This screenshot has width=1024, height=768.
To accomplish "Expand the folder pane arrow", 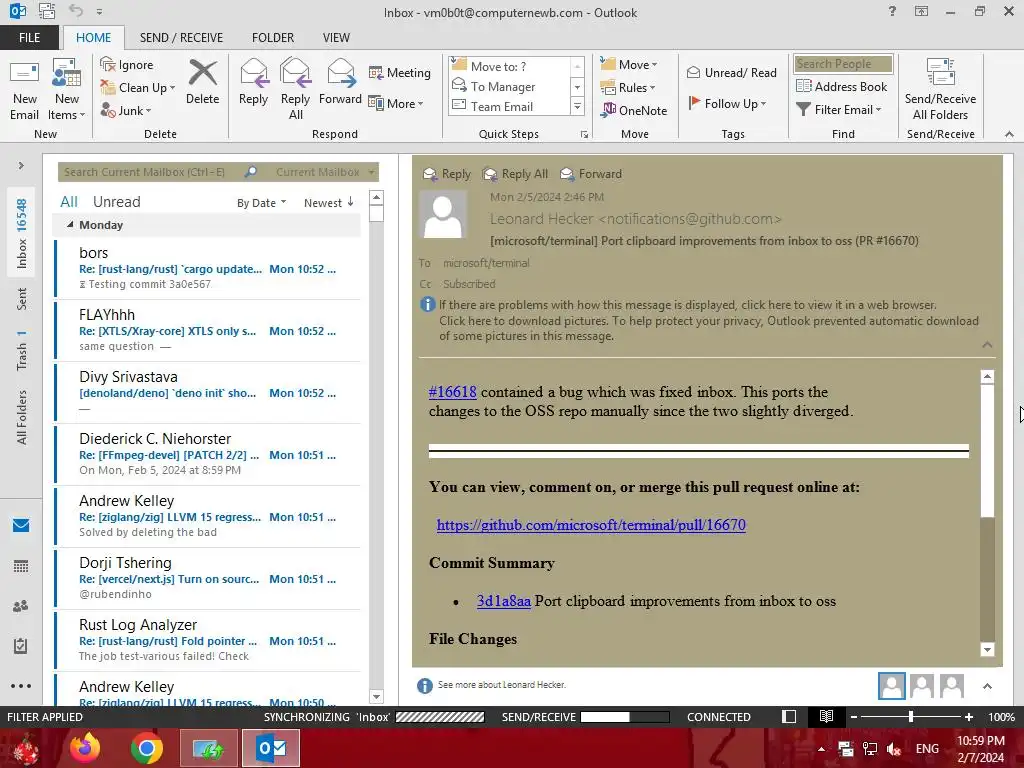I will (21, 165).
